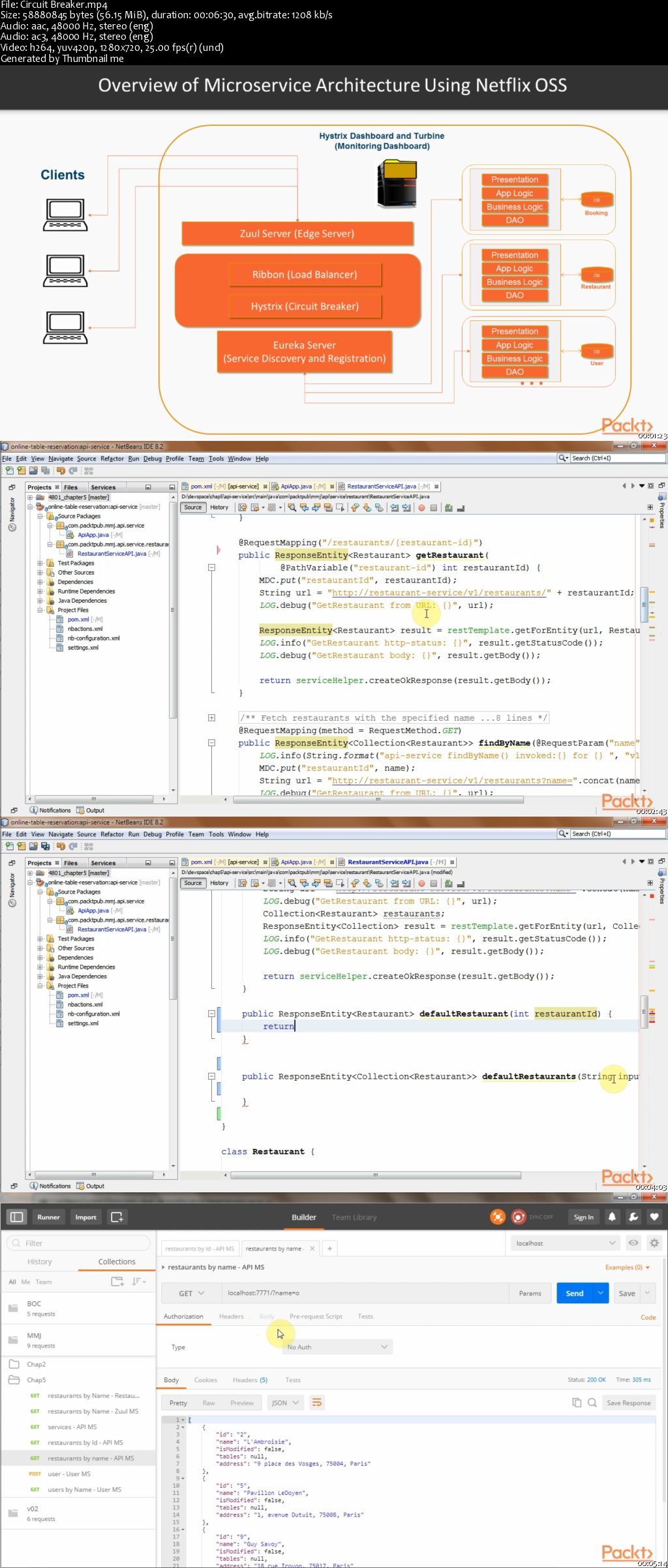Open the GET method dropdown
Viewport: 668px width, 1568px height.
pos(191,1293)
